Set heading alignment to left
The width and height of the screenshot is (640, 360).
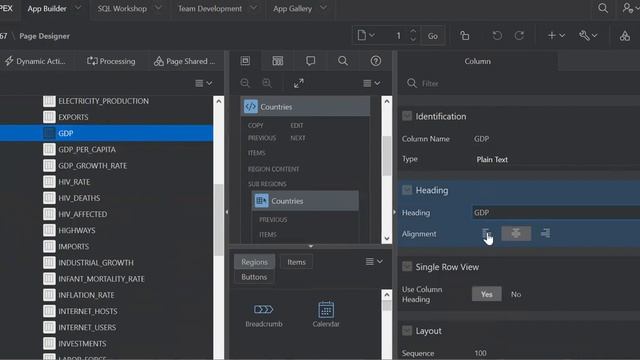tap(487, 233)
